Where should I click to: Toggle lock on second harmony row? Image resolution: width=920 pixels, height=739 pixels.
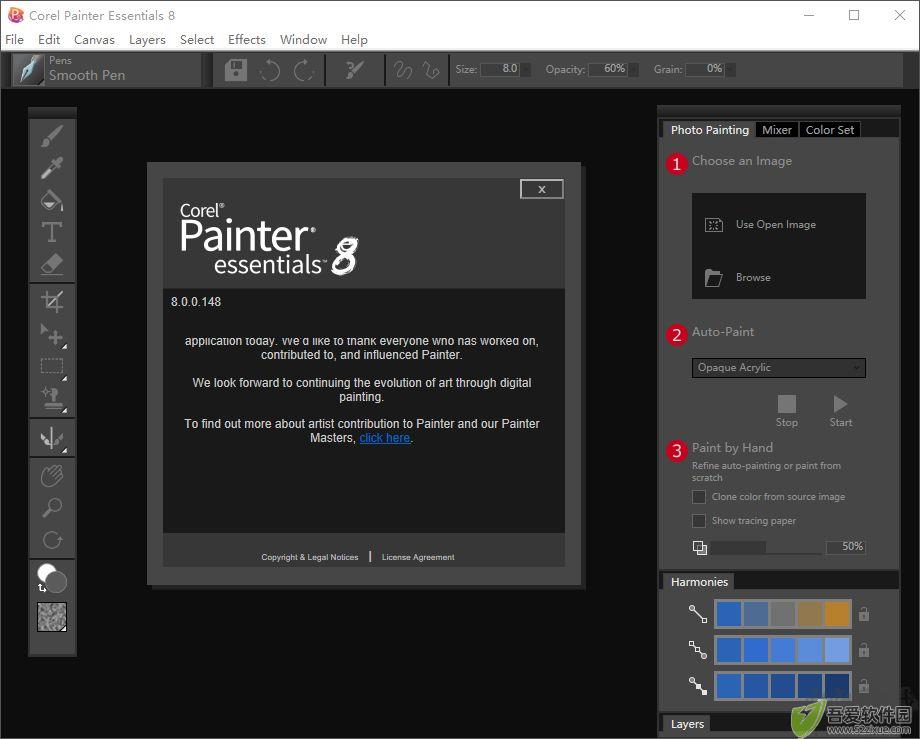tap(864, 650)
